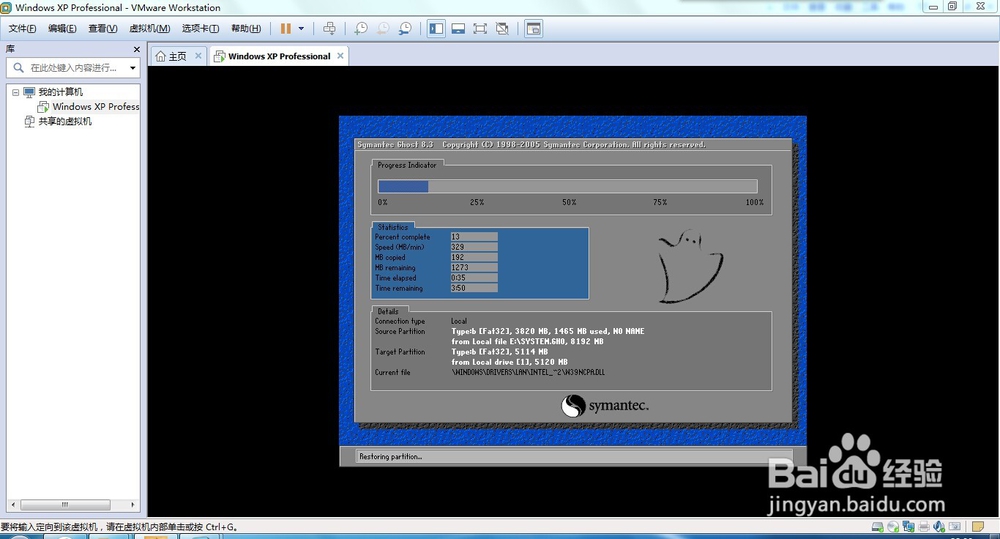
Task: Click the 'Restoring partition...' status text
Action: click(390, 457)
